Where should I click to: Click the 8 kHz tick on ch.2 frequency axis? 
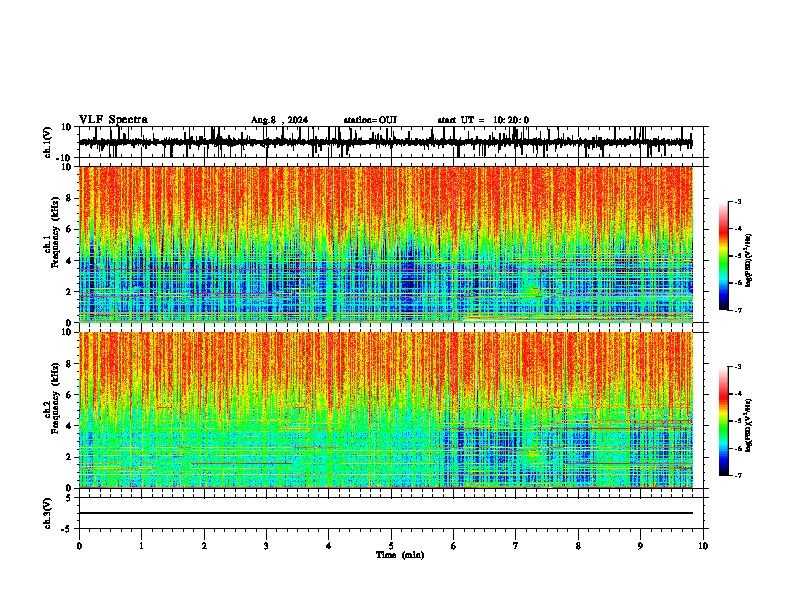(x=69, y=364)
